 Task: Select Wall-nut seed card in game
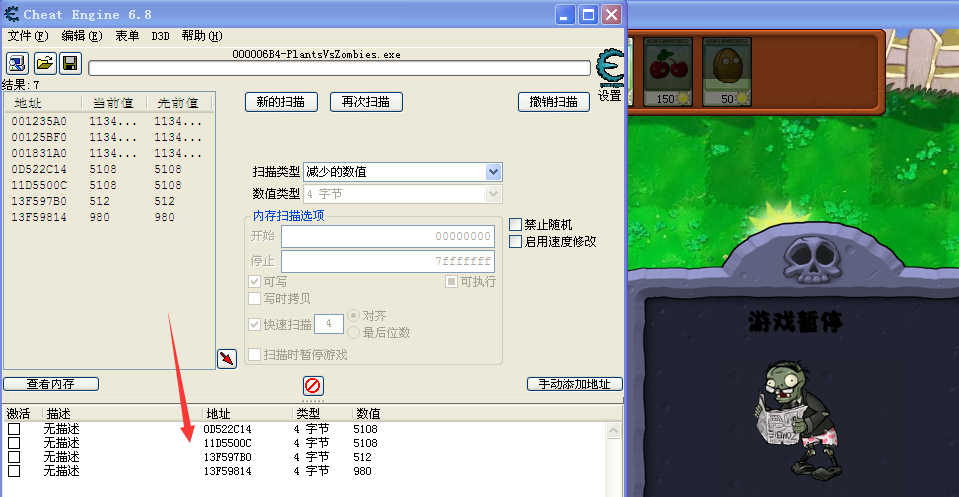(x=727, y=72)
